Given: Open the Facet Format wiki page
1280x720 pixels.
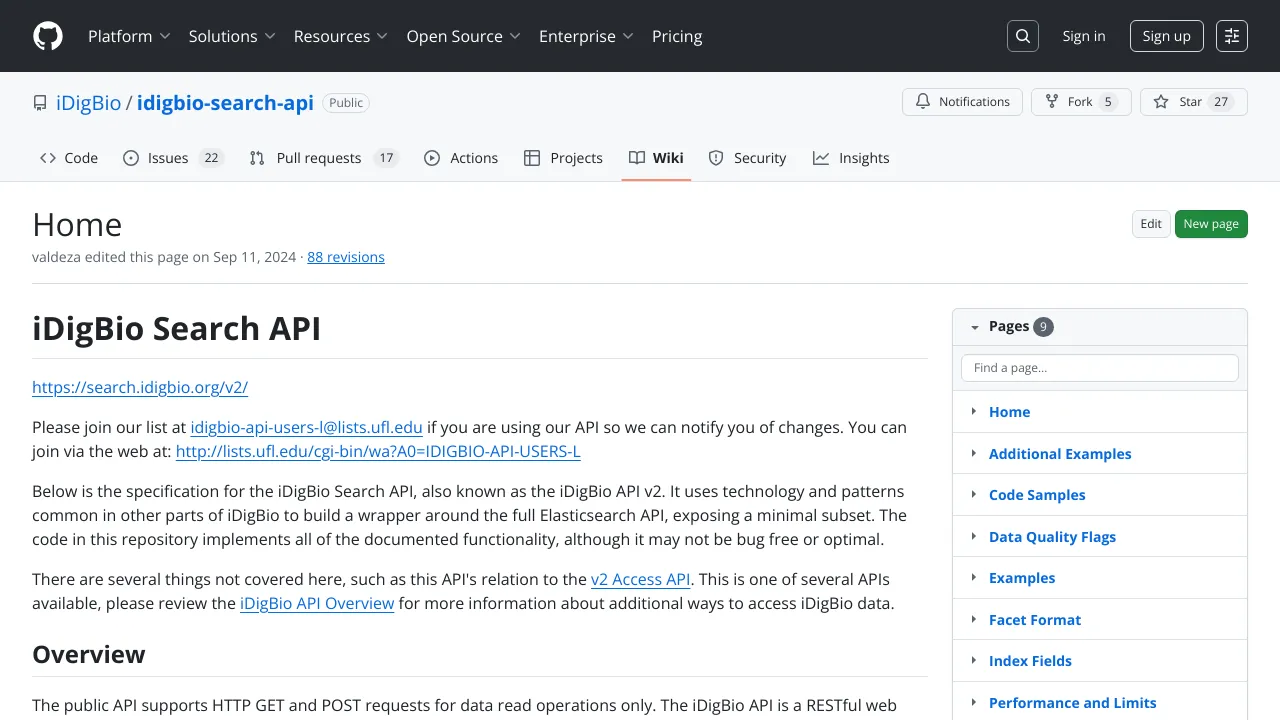Looking at the screenshot, I should [1035, 619].
